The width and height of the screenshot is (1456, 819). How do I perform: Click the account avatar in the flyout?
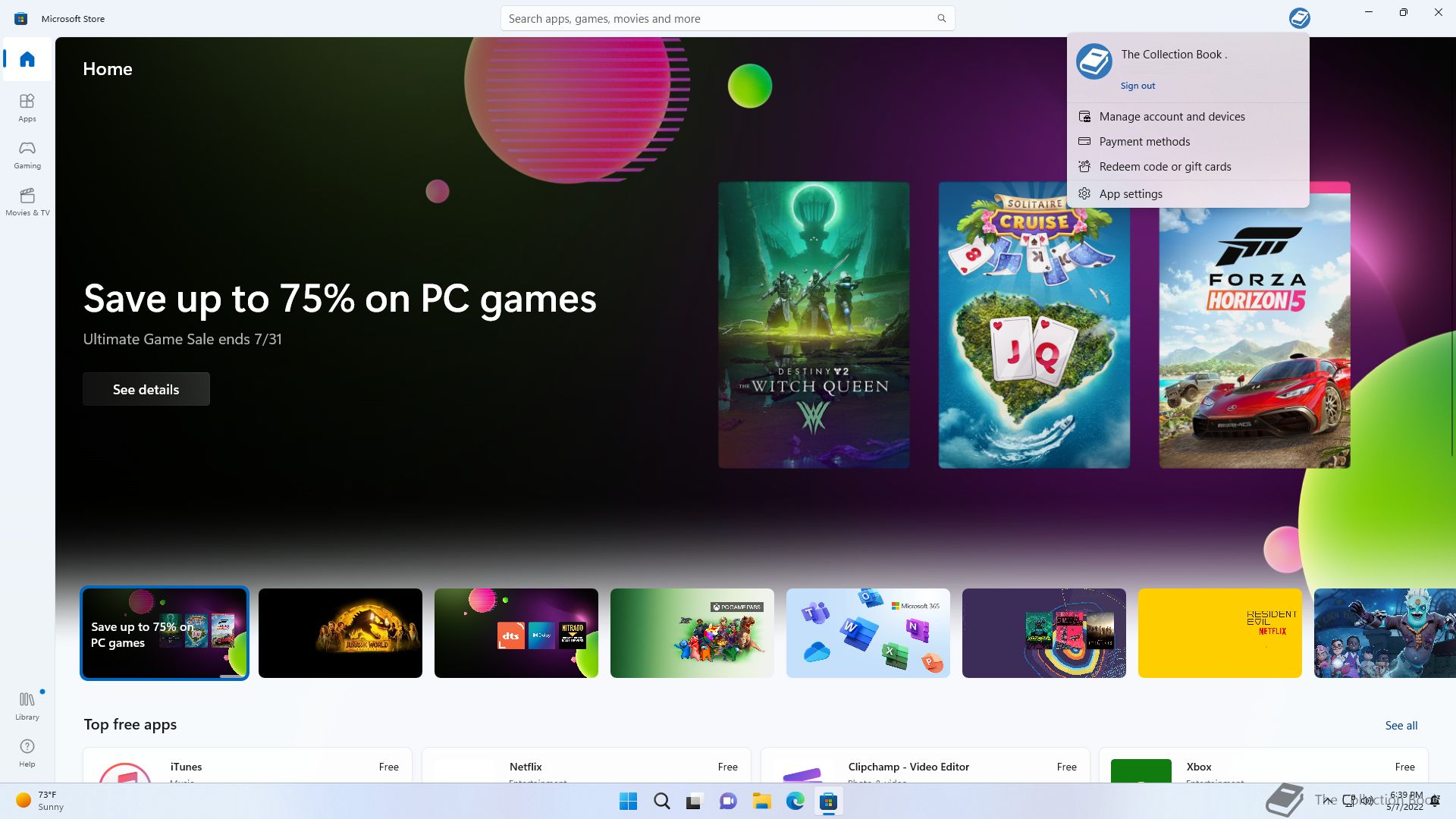1094,61
